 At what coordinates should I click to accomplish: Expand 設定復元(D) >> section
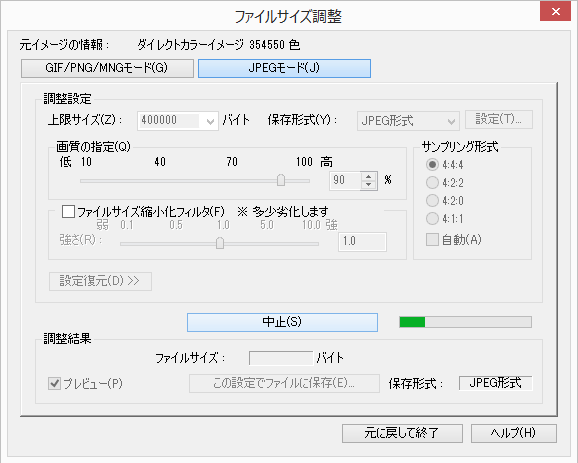click(x=100, y=281)
